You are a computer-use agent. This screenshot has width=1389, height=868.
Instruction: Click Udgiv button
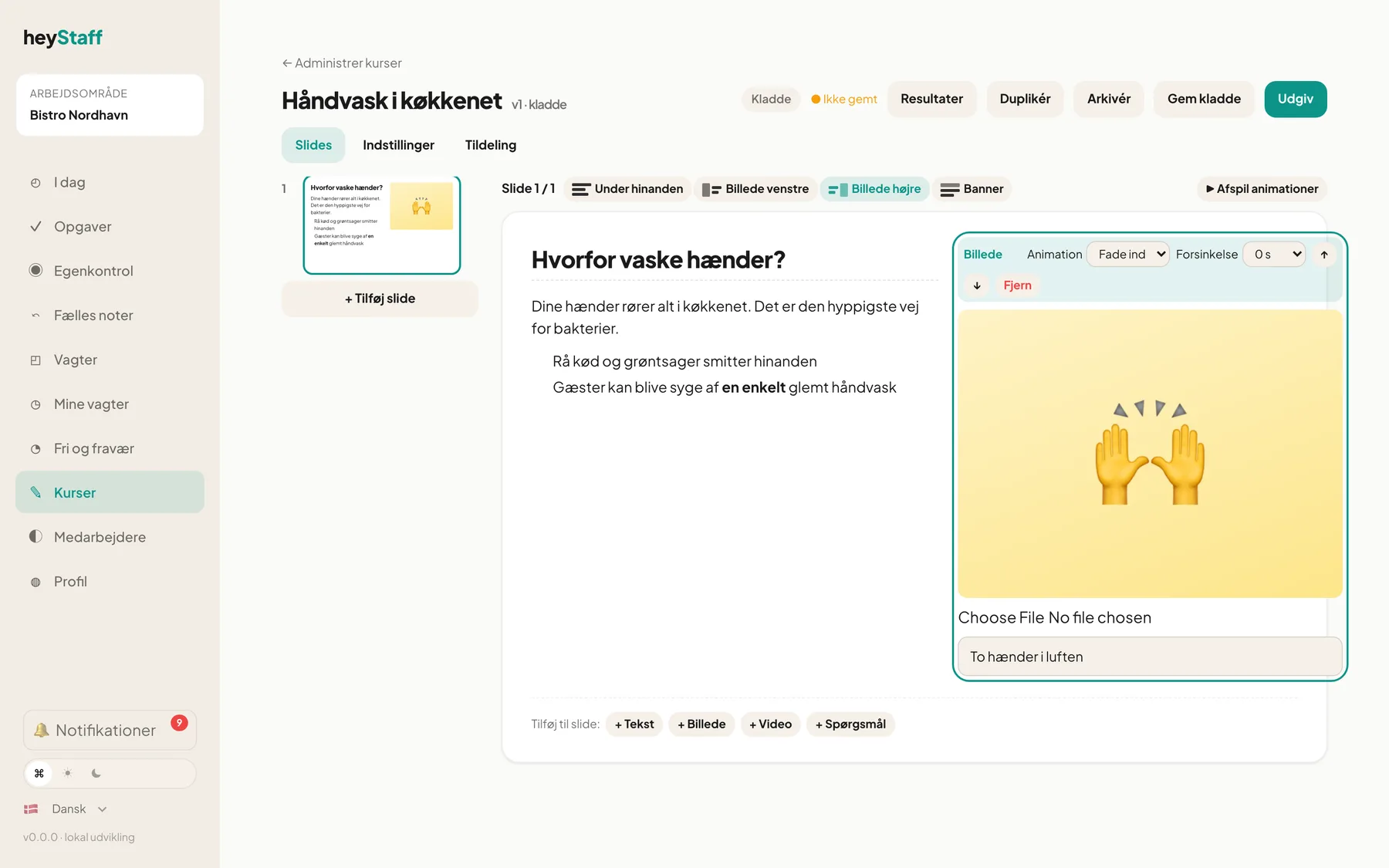(1296, 99)
